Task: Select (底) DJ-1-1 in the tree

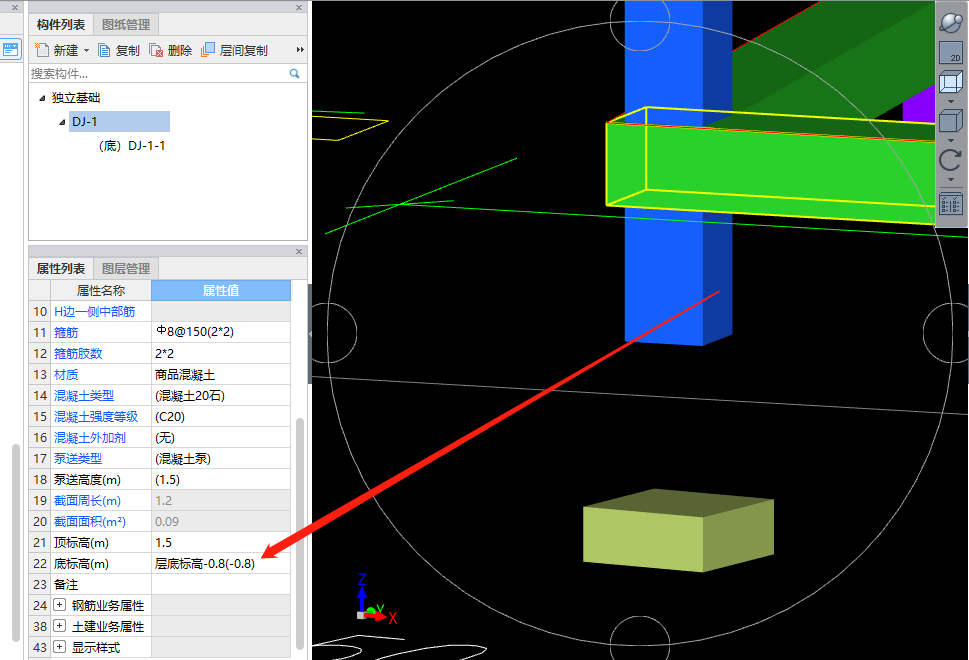Action: point(132,146)
